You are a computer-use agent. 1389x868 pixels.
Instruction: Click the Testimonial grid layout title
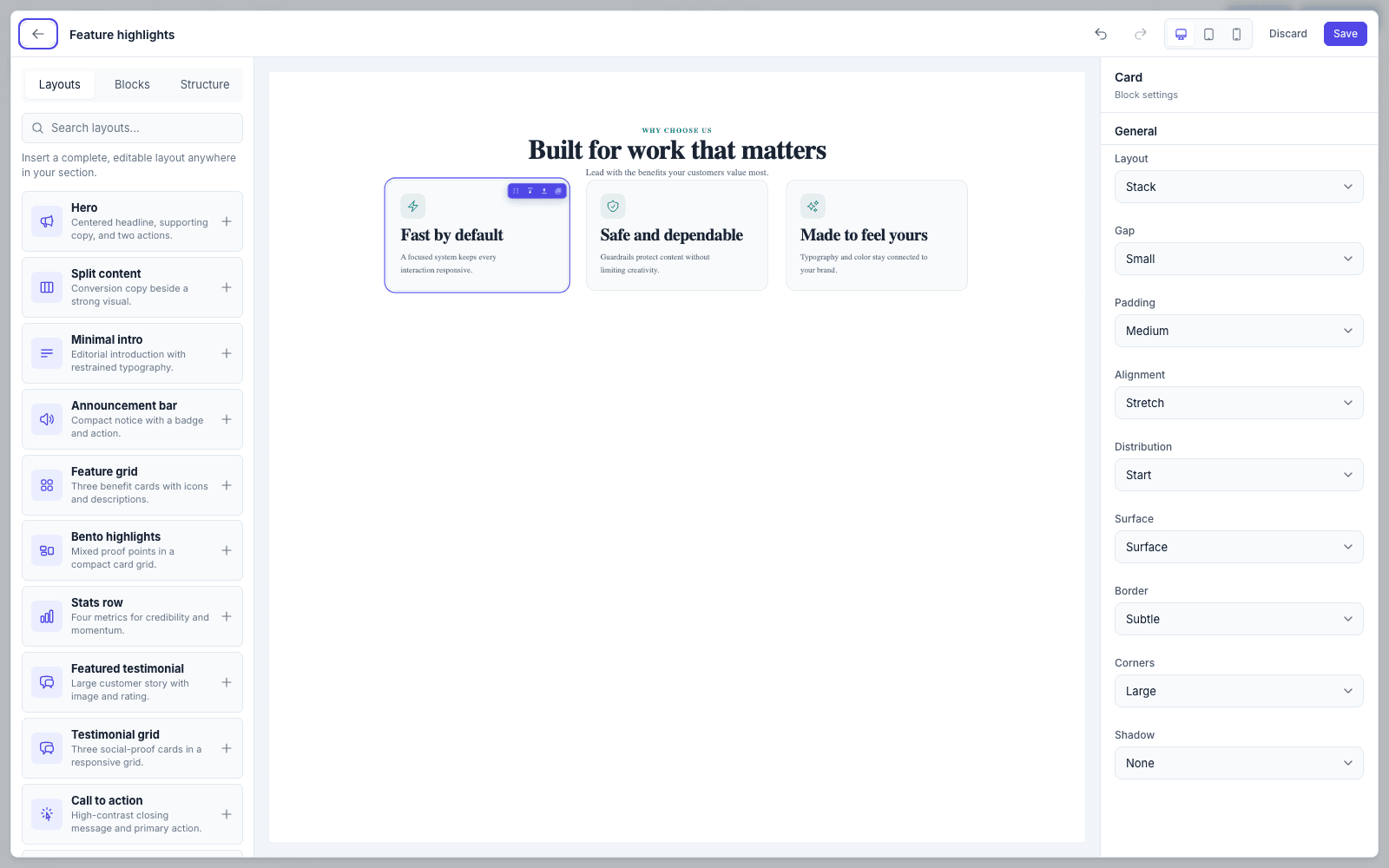115,734
